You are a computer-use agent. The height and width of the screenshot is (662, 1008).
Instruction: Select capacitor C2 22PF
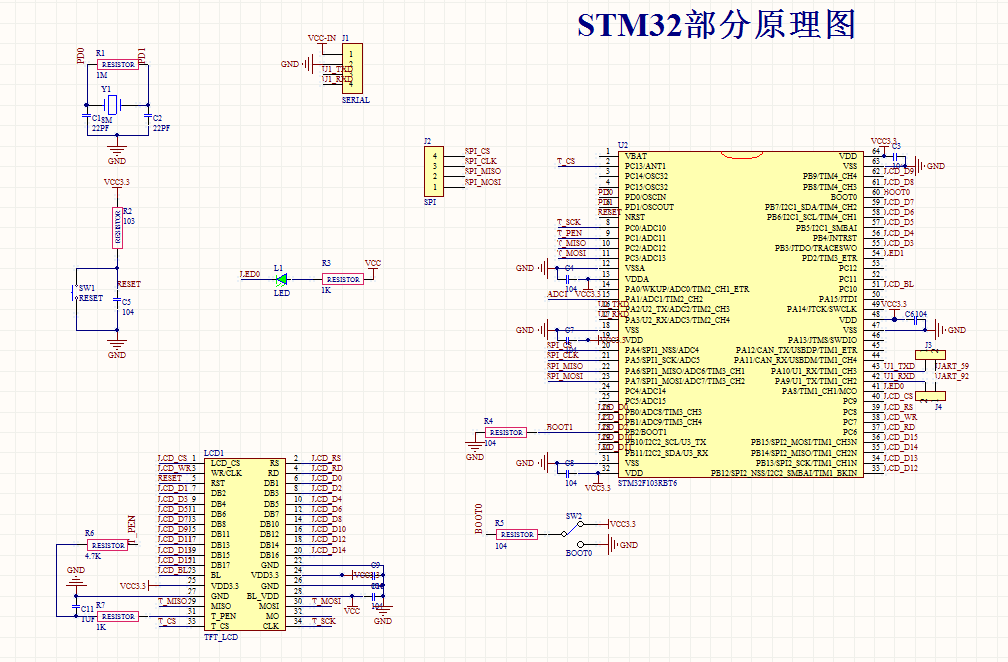point(148,117)
